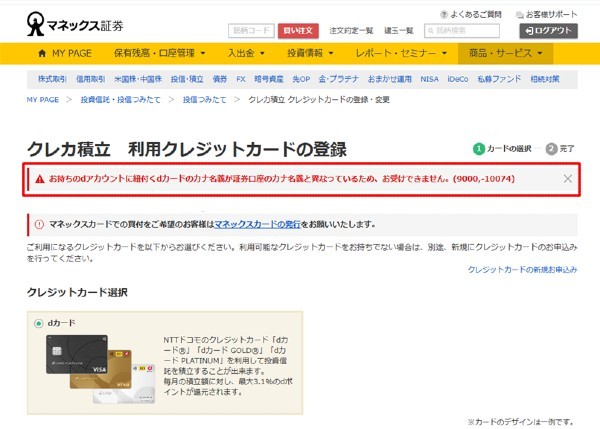This screenshot has width=600, height=429.
Task: Click text ※カードのデザインは一例です。
Action: [521, 422]
